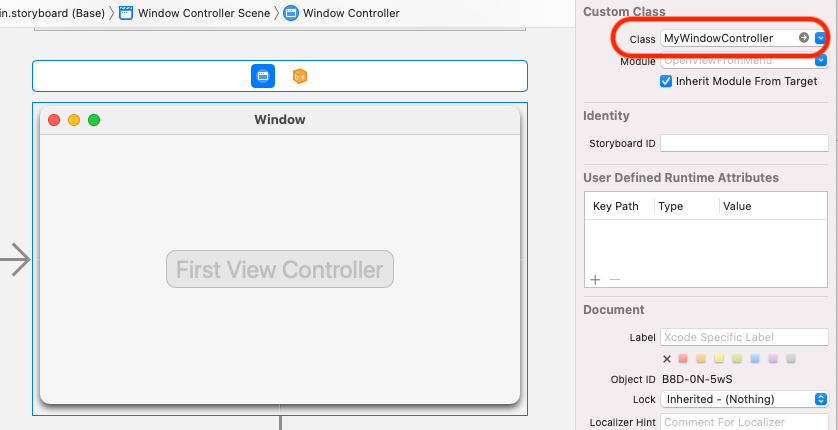This screenshot has height=430, width=838.
Task: Open the Module dropdown menu
Action: pos(820,61)
